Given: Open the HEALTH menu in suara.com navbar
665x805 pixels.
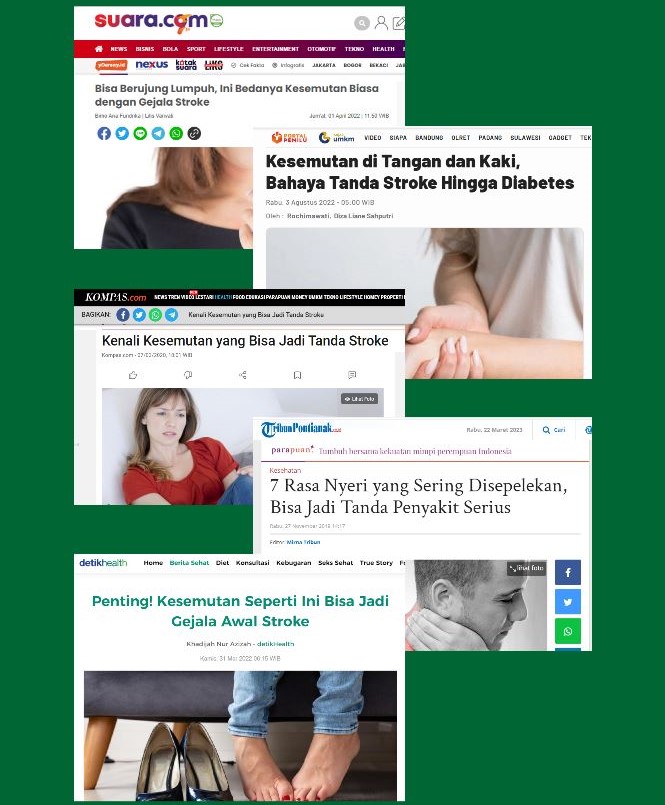Looking at the screenshot, I should tap(383, 49).
